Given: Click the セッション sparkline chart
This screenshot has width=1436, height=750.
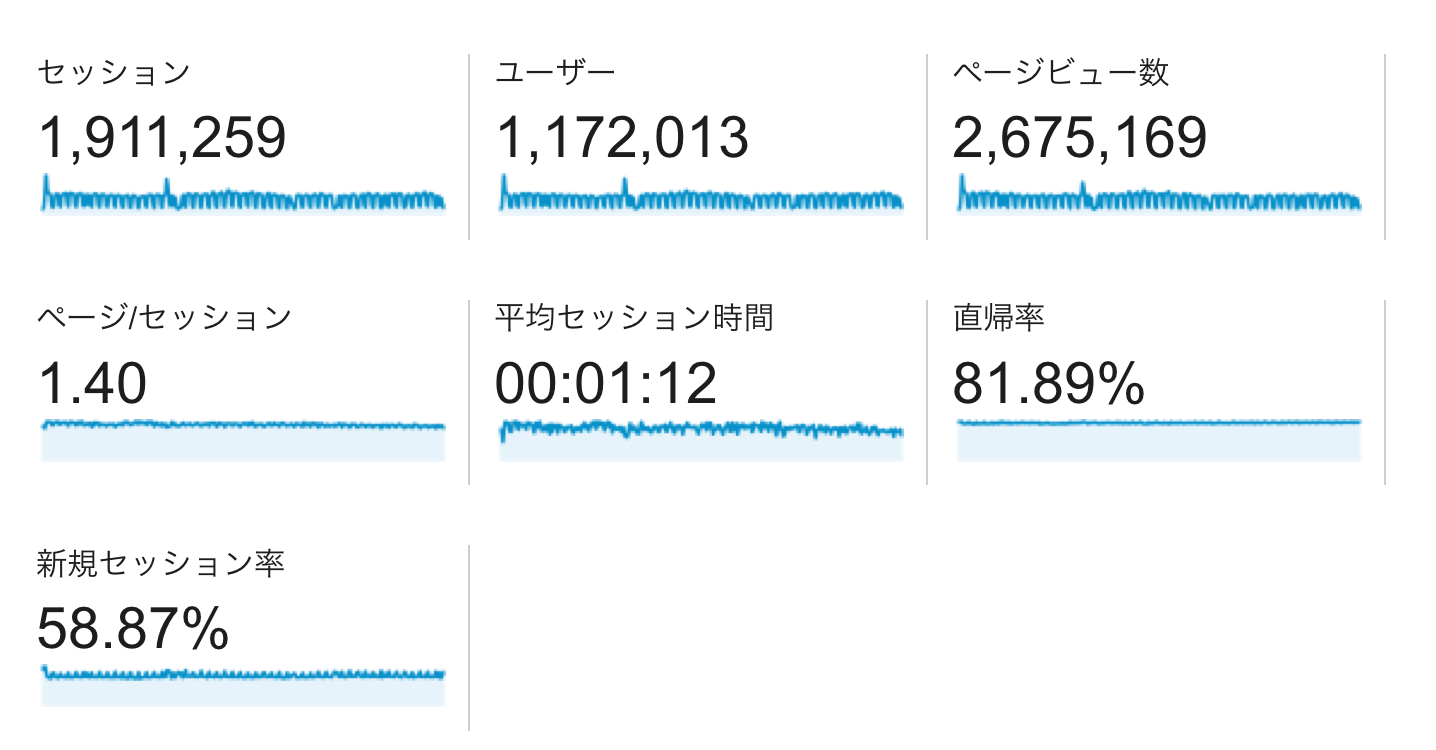Looking at the screenshot, I should coord(243,196).
